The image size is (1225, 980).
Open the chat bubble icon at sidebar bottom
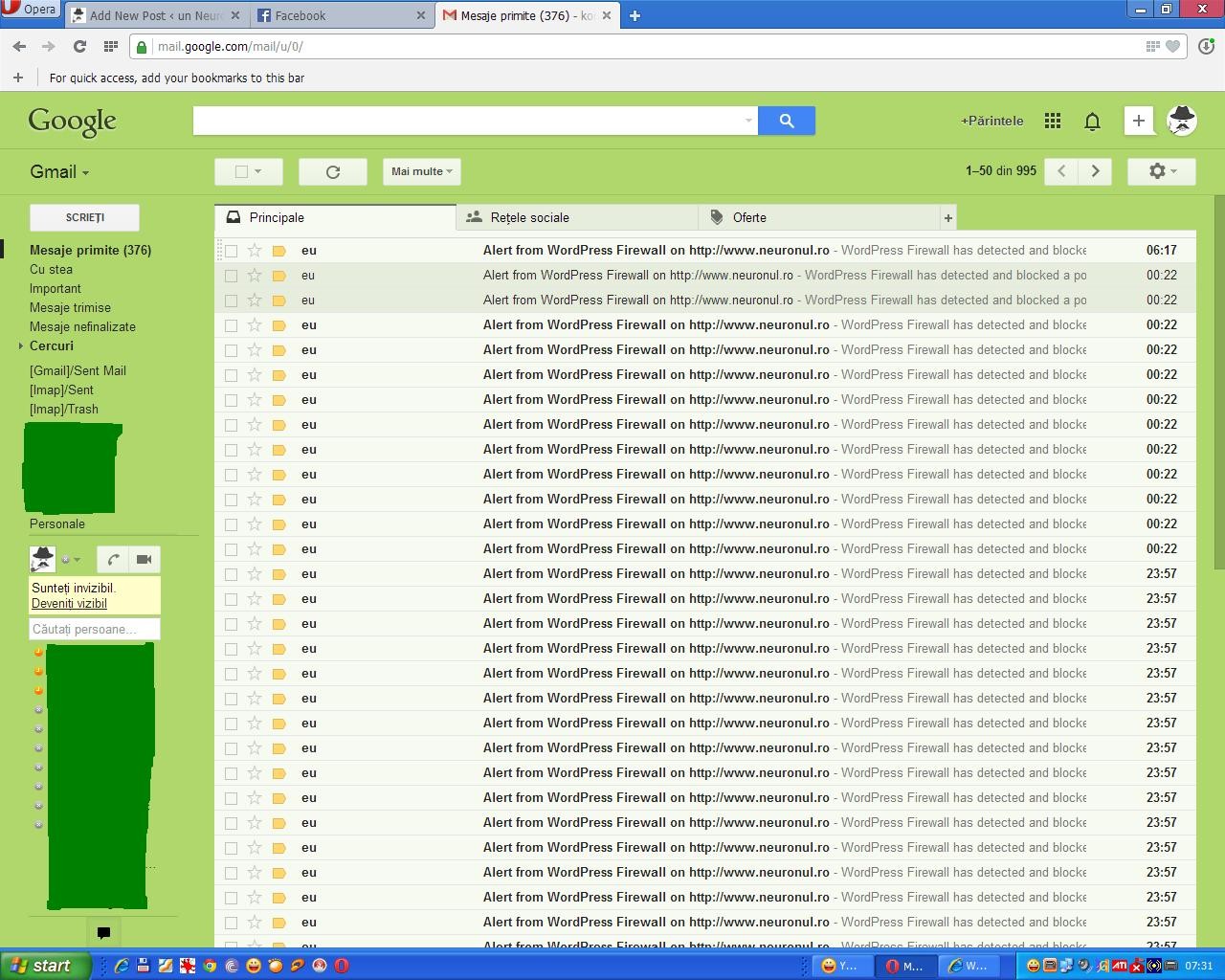pyautogui.click(x=103, y=933)
